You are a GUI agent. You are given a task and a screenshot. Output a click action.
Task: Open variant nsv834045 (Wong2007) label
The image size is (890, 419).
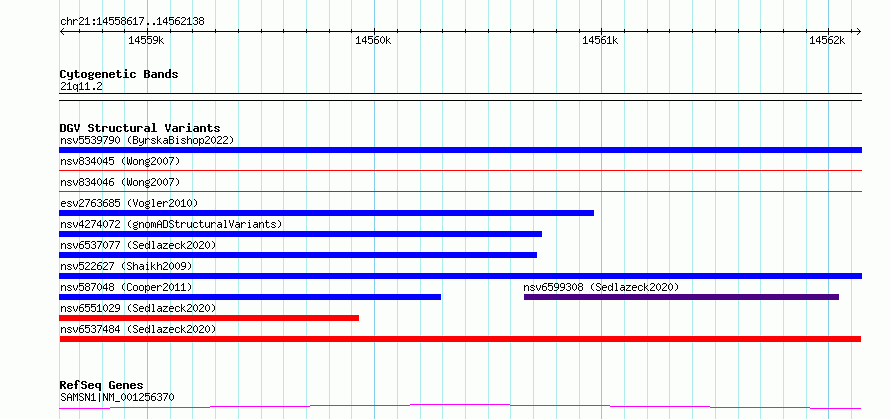(120, 161)
